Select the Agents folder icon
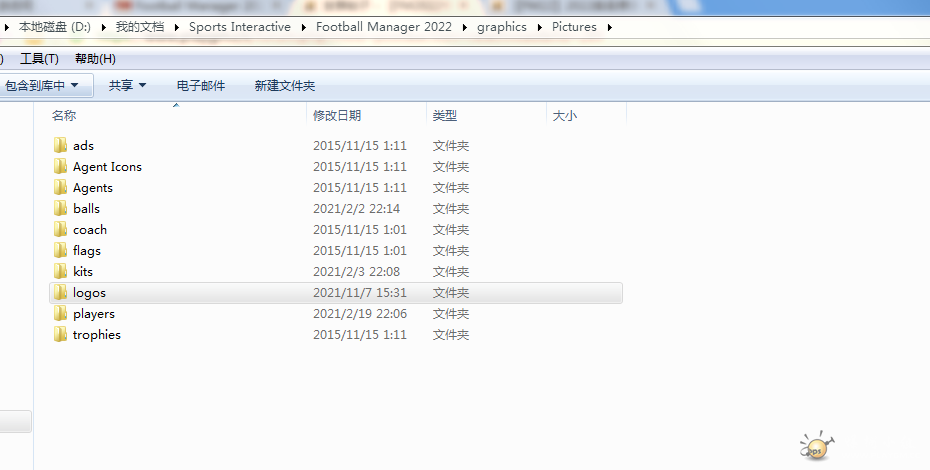 tap(60, 188)
